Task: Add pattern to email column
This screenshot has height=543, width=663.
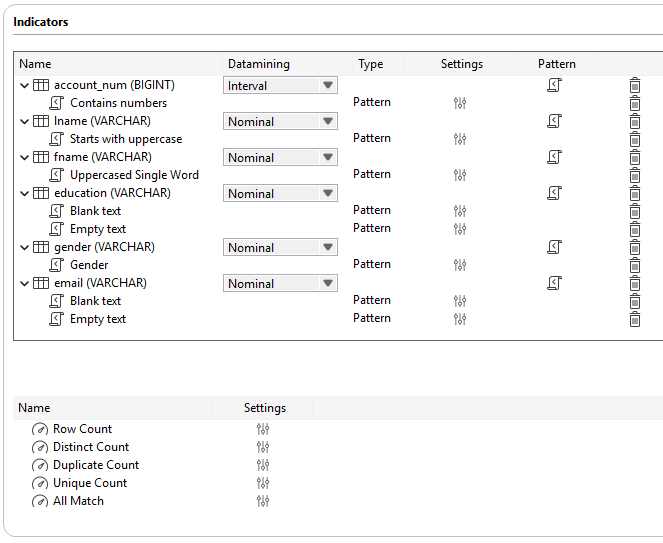Action: coord(555,284)
